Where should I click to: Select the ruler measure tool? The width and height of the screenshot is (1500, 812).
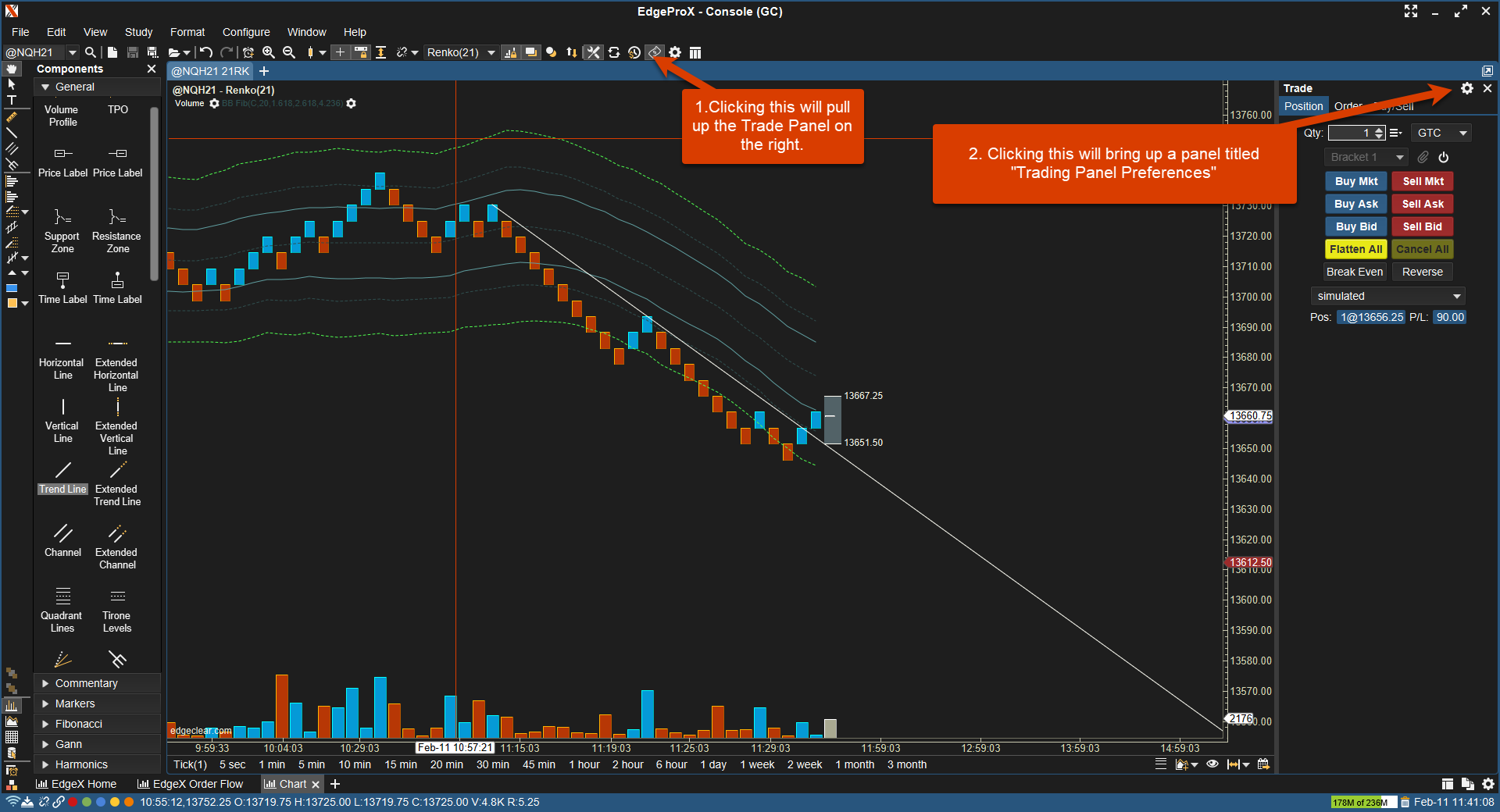coord(12,117)
